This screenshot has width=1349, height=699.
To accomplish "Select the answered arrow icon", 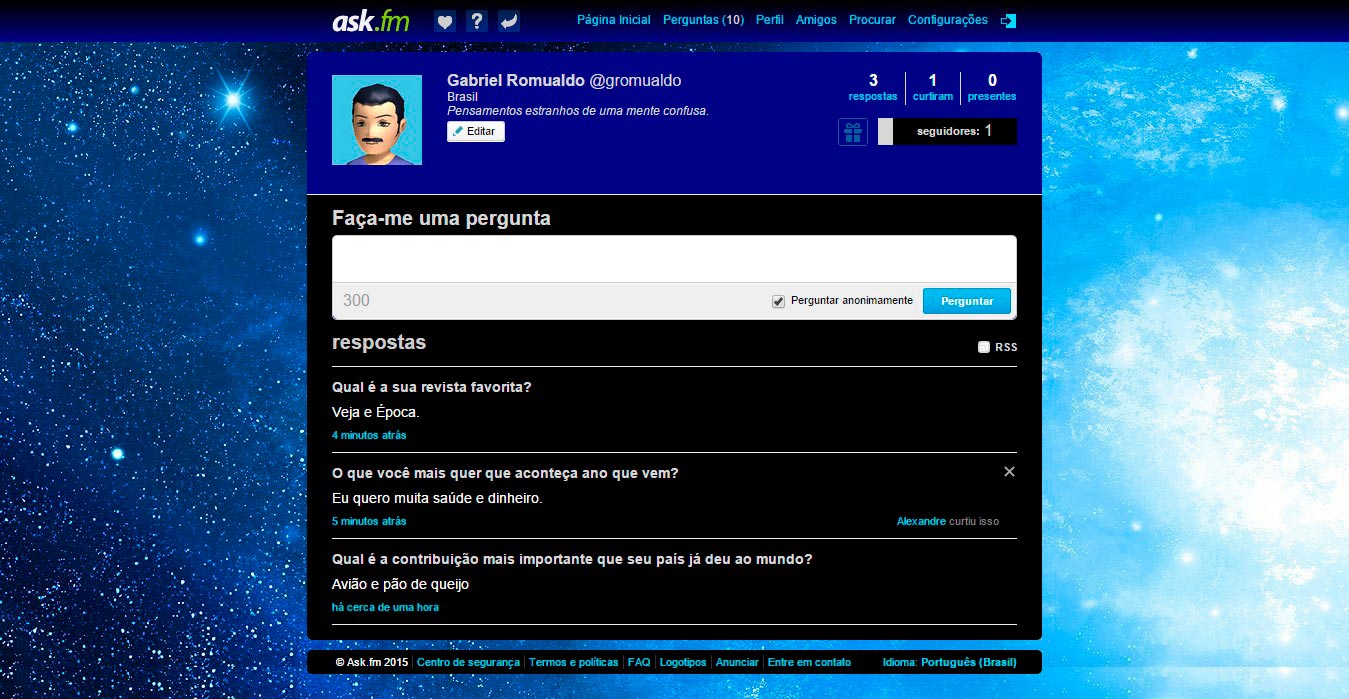I will 509,19.
